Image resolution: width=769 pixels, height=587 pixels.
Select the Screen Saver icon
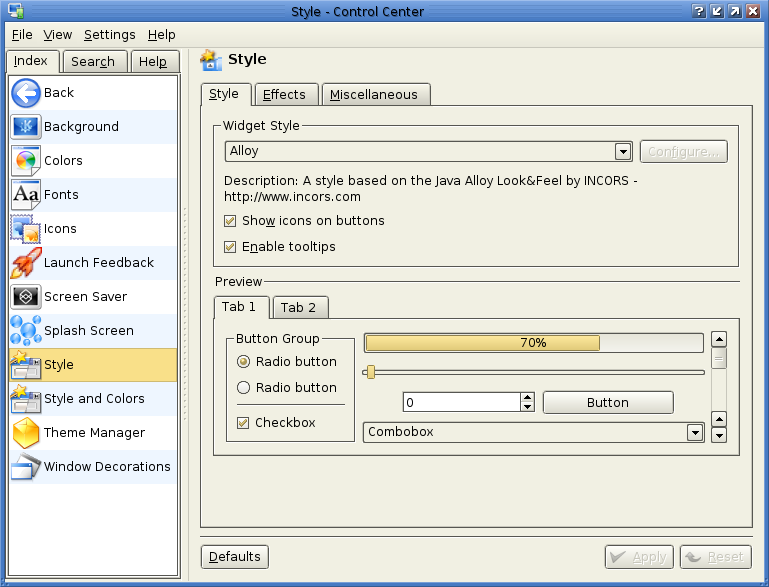[x=26, y=296]
